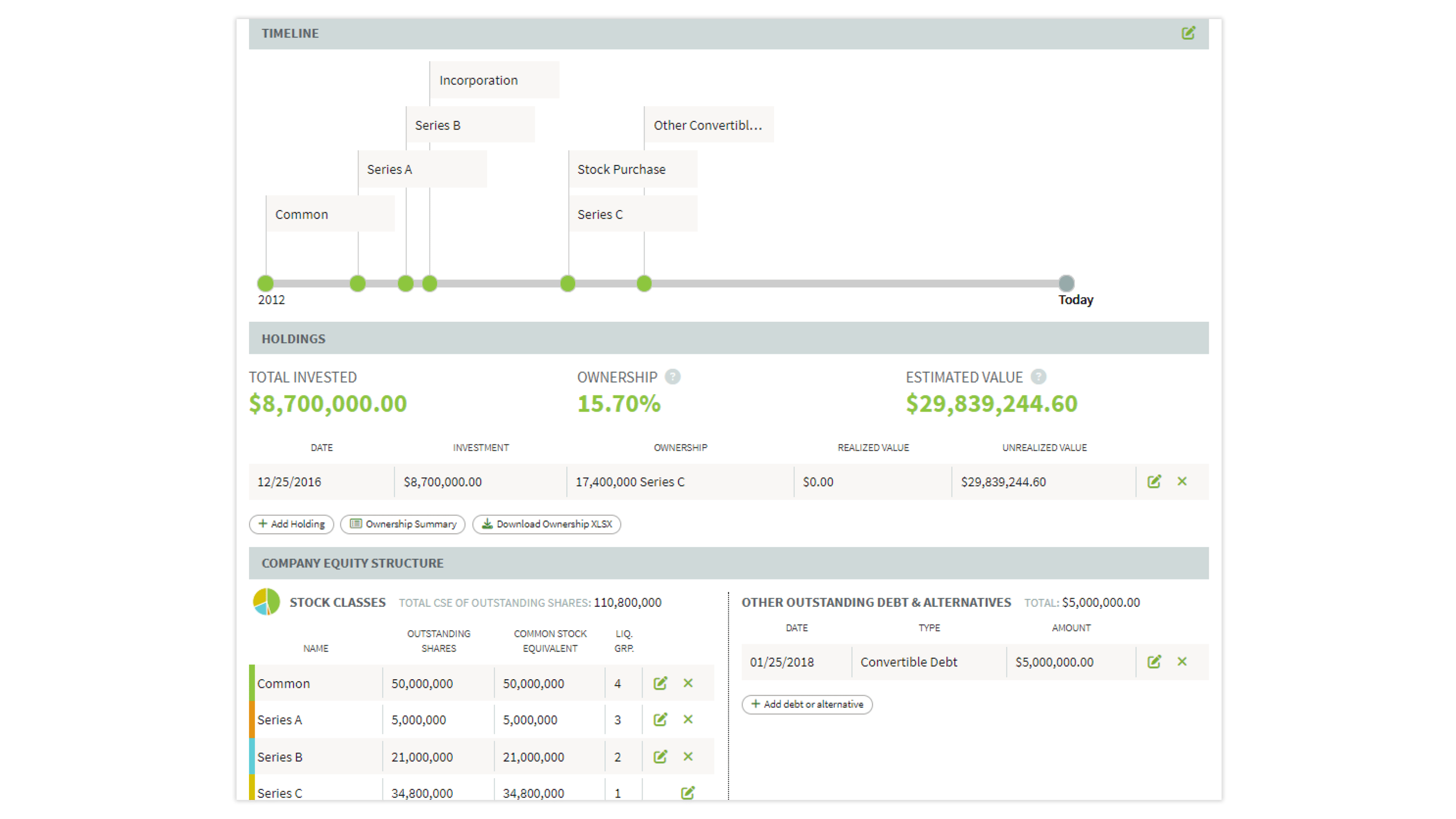Viewport: 1456px width, 819px height.
Task: Edit the 12/25/2016 holding entry
Action: point(1155,481)
